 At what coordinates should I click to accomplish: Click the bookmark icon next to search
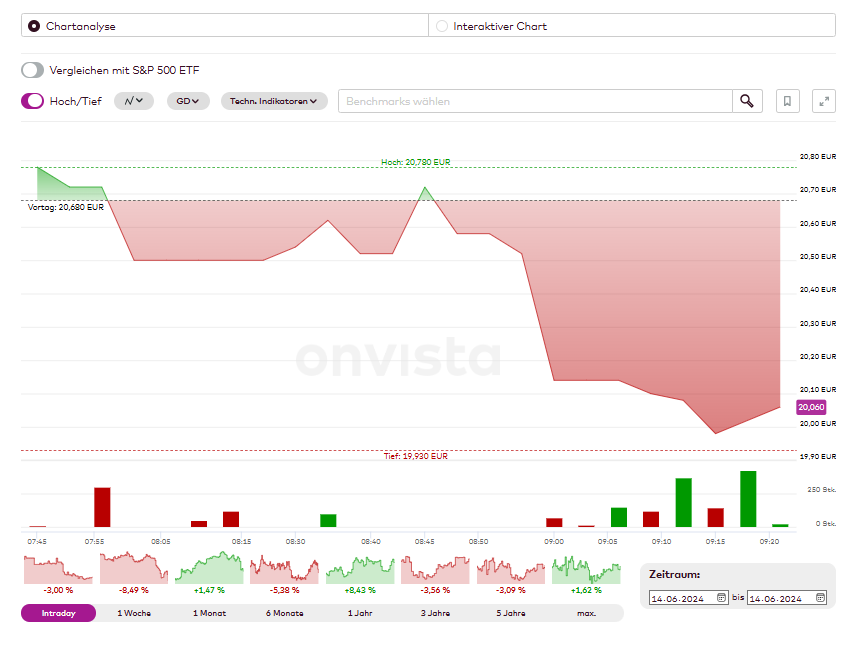tap(787, 100)
